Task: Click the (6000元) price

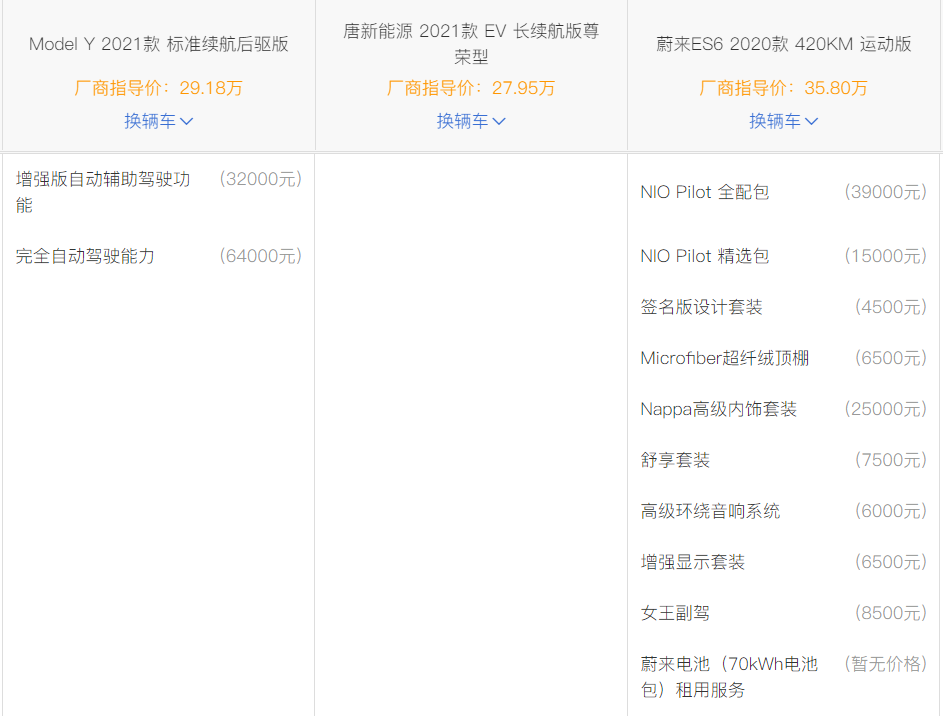Action: [x=891, y=512]
